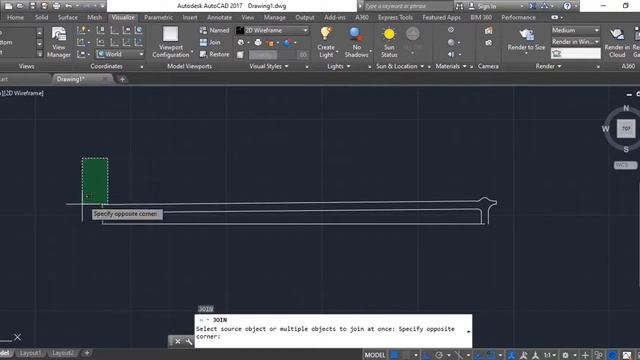Screen dimensions: 640x360
Task: Customize the command line with the wrench icon
Action: point(189,341)
